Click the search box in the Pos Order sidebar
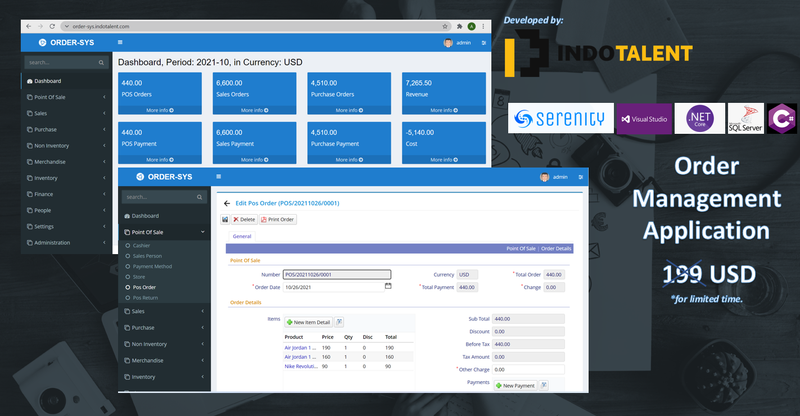The width and height of the screenshot is (800, 416). (164, 197)
